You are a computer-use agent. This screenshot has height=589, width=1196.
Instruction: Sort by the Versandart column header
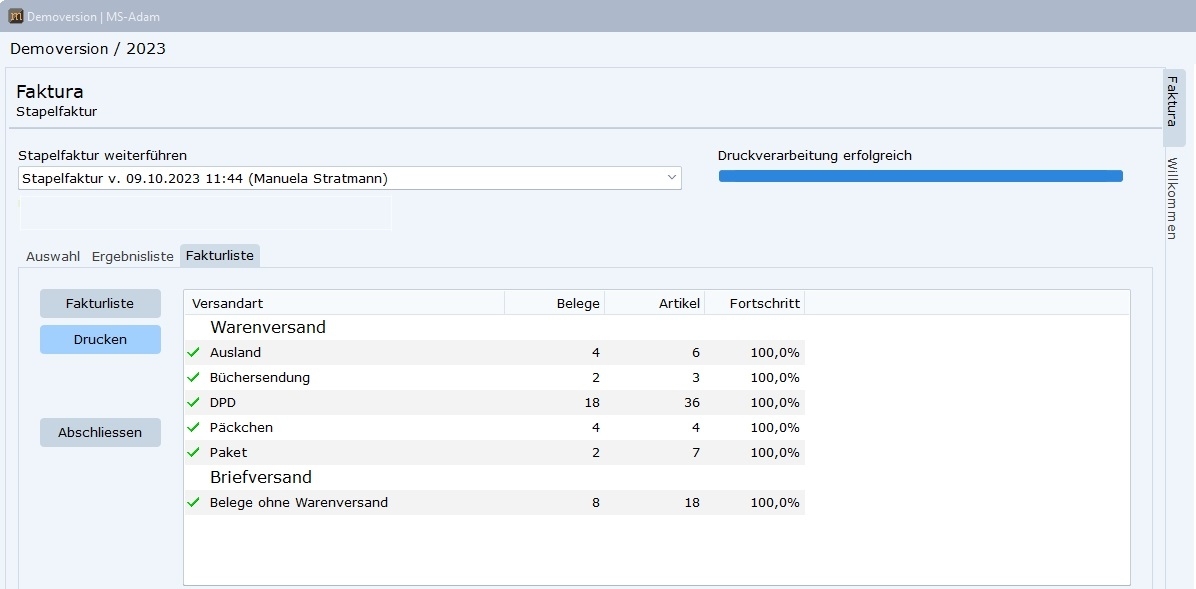(344, 303)
